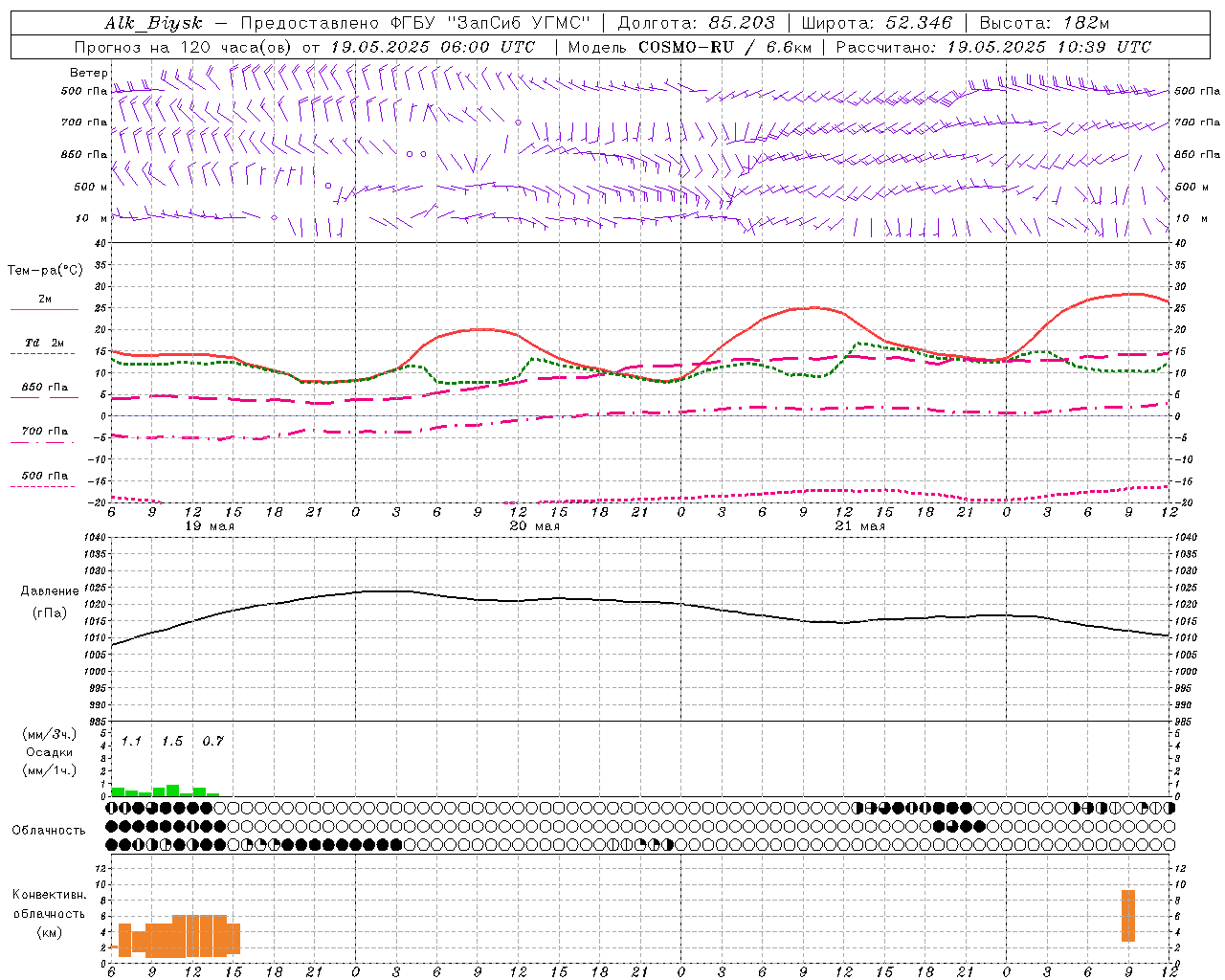Viewport: 1225px width, 980px height.
Task: Select the "1.5" precipitation amount value
Action: tap(172, 742)
